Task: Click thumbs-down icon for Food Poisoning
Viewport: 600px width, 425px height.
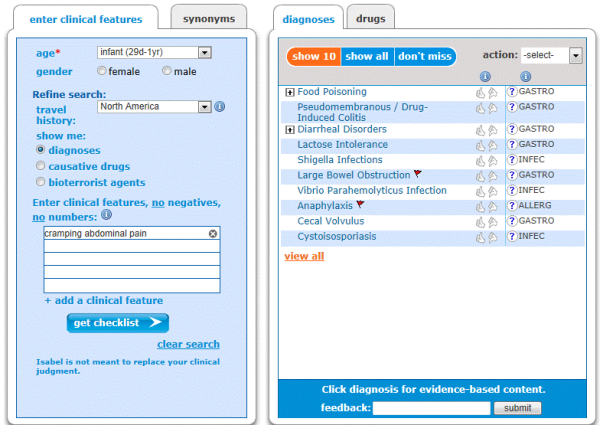Action: click(492, 93)
